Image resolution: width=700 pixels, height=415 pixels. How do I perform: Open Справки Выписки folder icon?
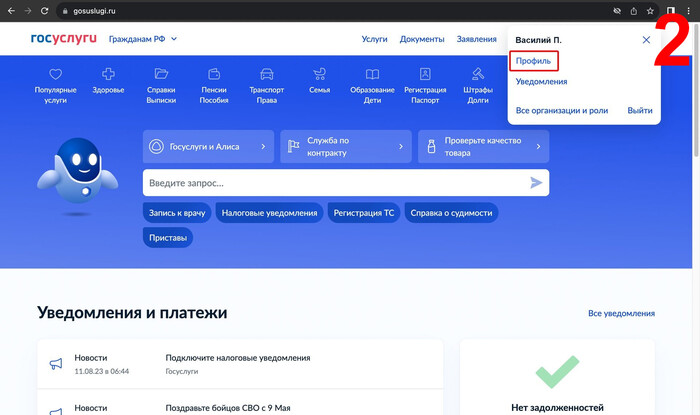[x=161, y=74]
